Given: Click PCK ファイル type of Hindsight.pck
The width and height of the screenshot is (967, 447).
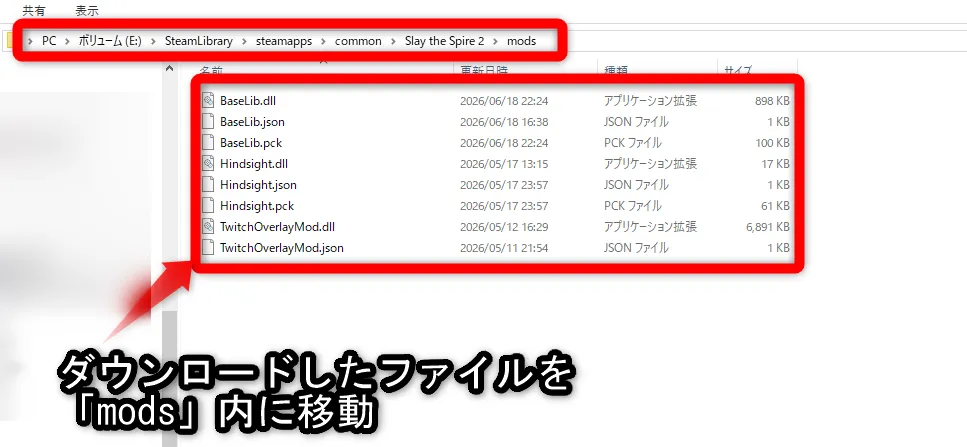Looking at the screenshot, I should click(633, 205).
